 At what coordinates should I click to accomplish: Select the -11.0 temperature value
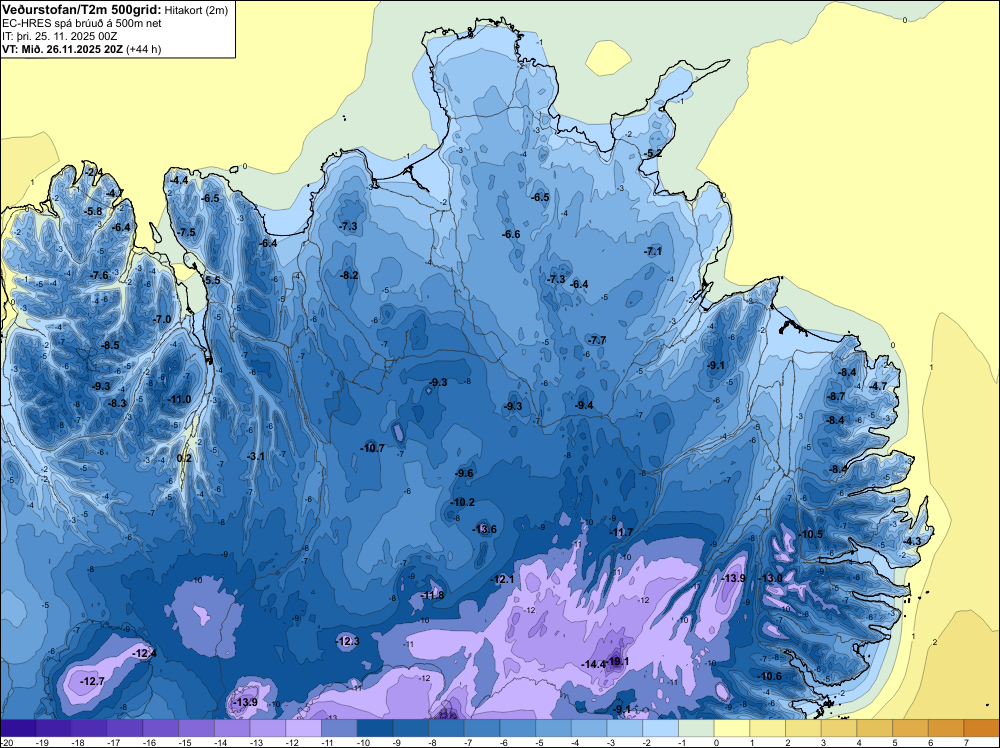(179, 400)
